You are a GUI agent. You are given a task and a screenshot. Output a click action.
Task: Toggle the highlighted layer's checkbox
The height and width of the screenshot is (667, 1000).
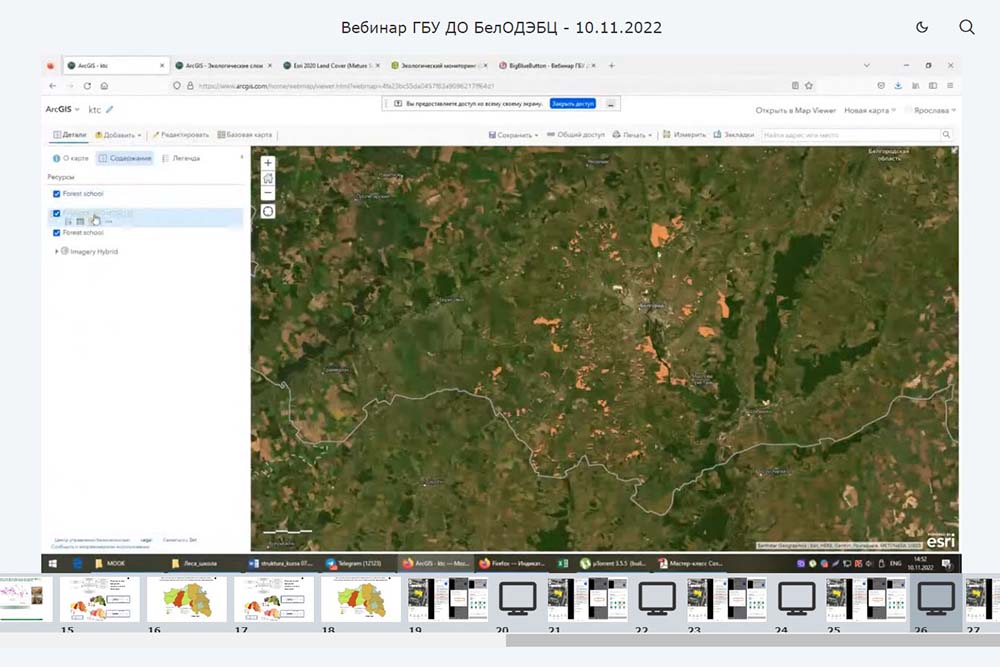(x=56, y=214)
